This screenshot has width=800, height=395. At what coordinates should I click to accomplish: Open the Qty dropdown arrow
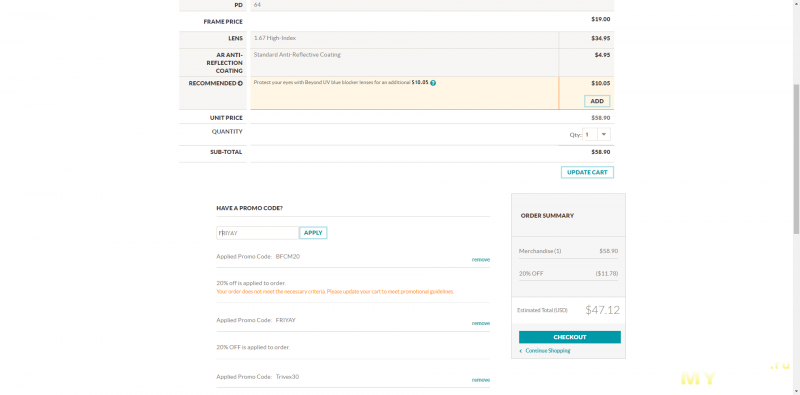pos(604,134)
